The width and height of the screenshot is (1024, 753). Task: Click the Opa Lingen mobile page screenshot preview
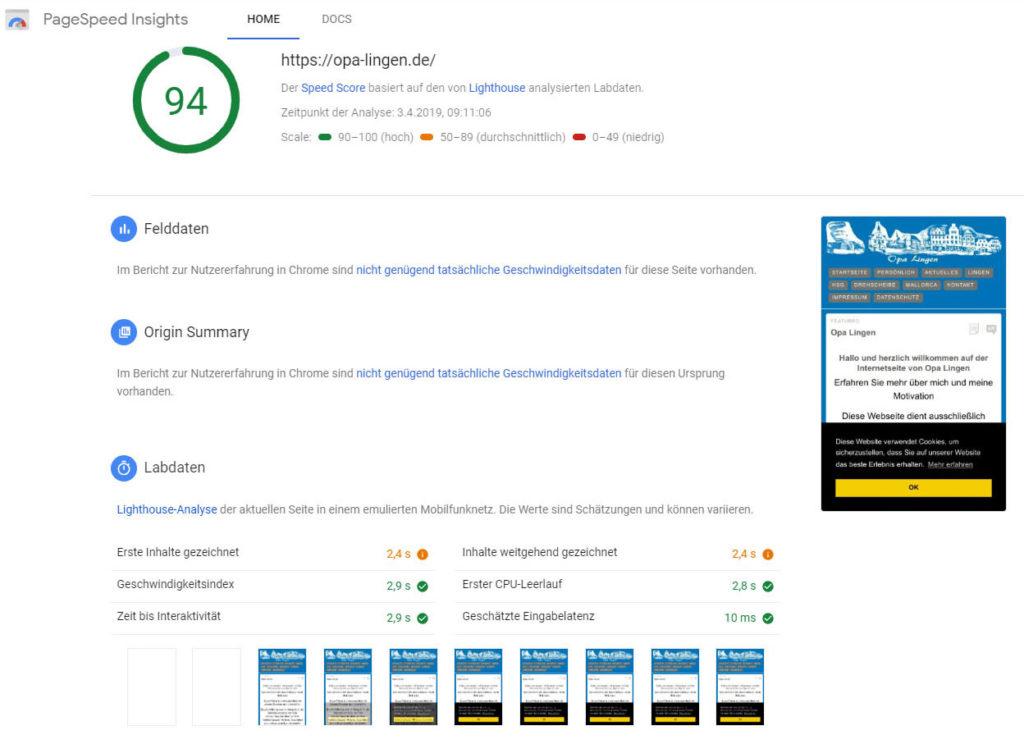913,363
